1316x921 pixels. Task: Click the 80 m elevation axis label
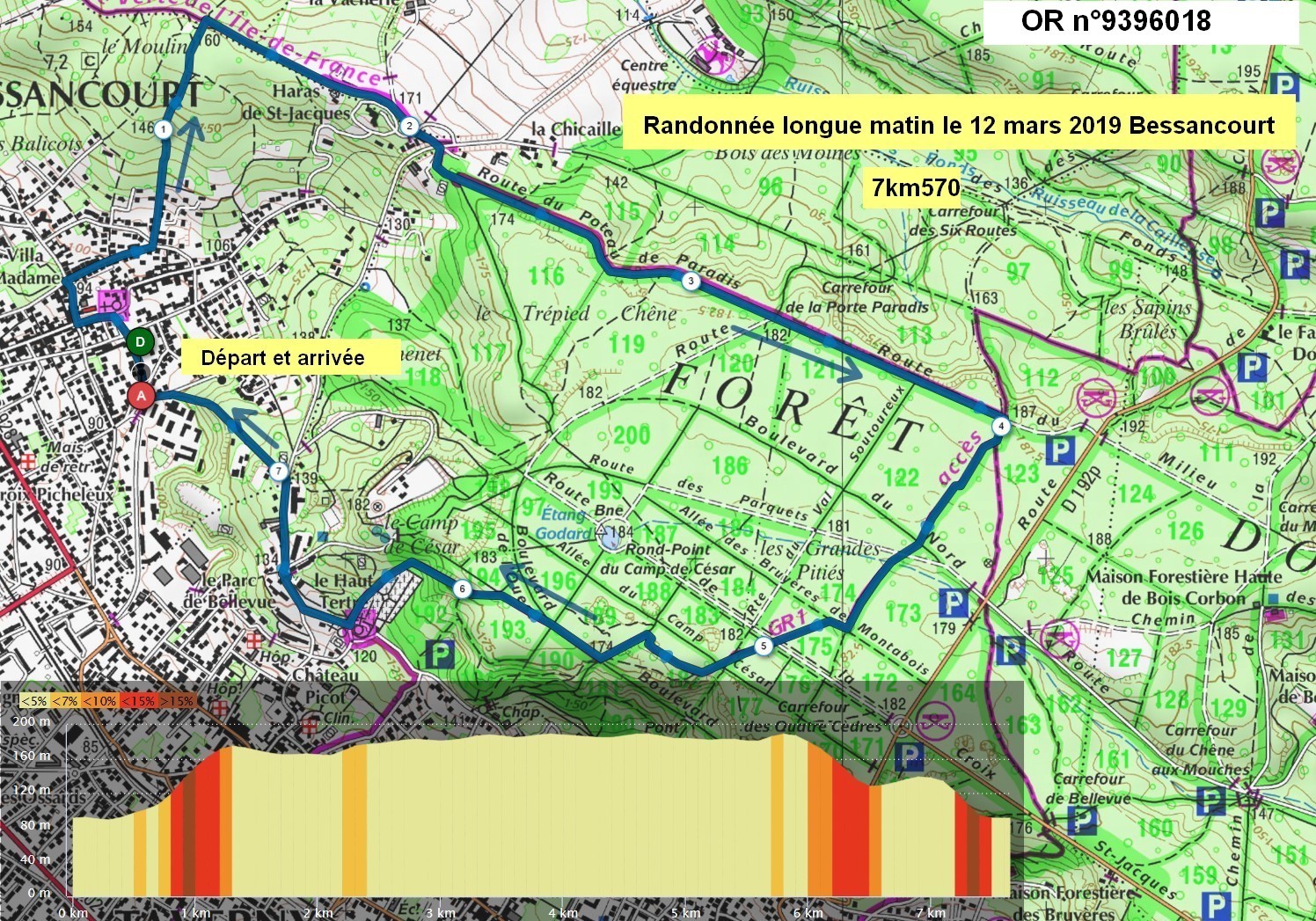coord(35,825)
